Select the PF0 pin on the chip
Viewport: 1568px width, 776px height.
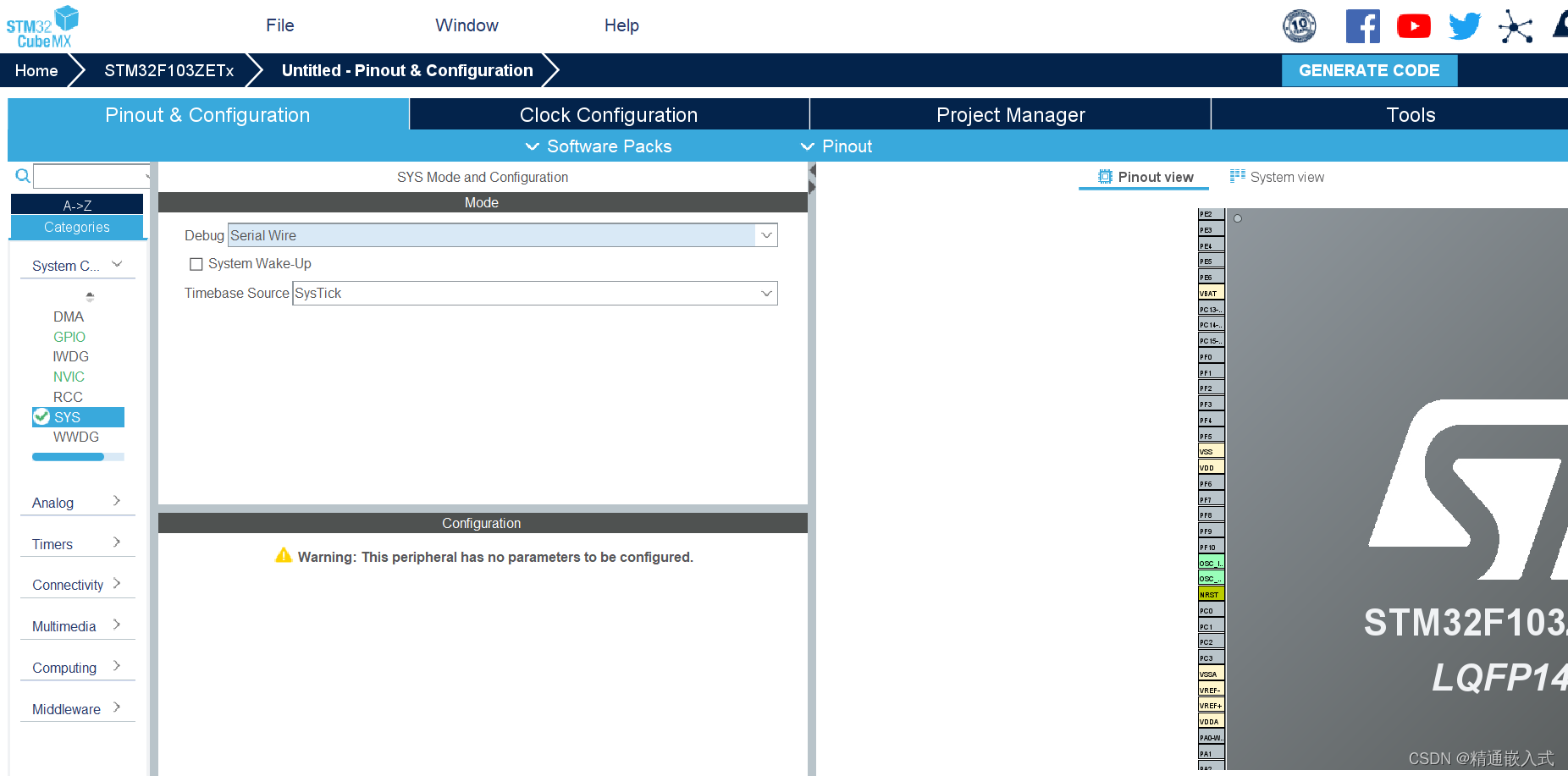point(1211,356)
